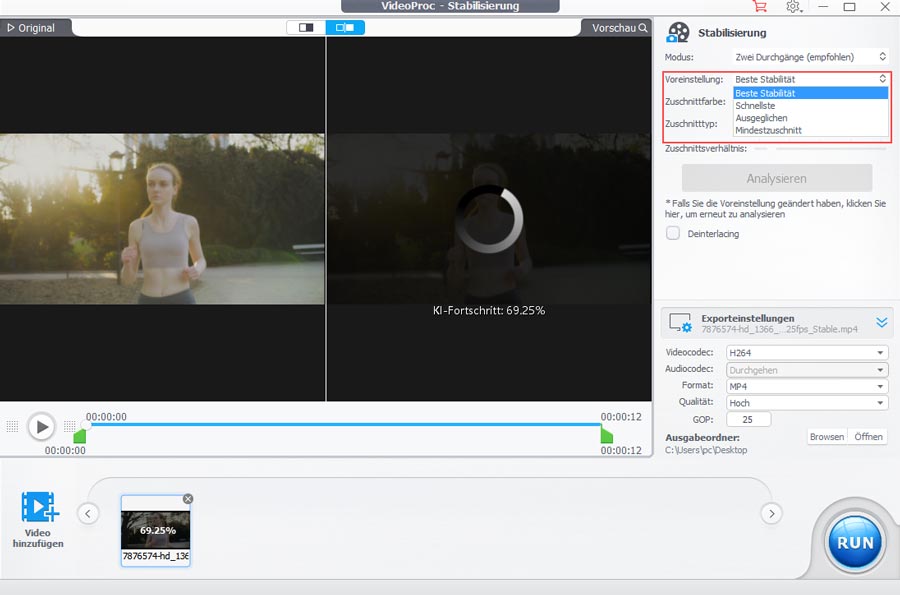Click the KI-Fortschritt 69.25% text
This screenshot has width=900, height=595.
click(489, 310)
